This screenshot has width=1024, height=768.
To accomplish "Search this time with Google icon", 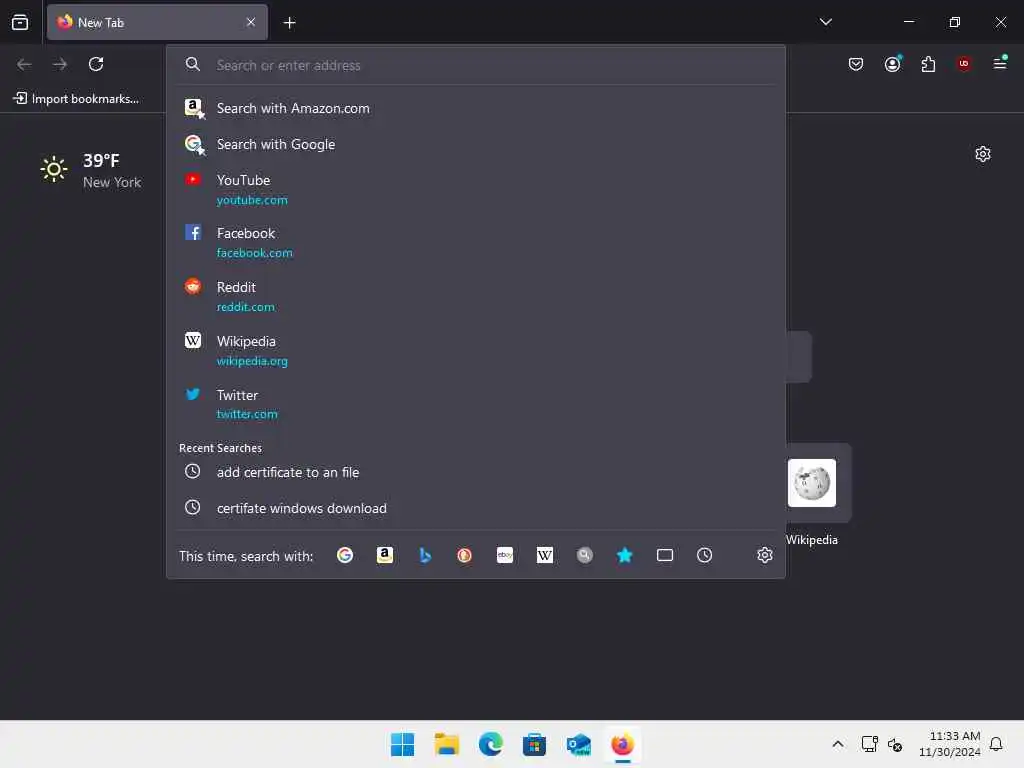I will point(345,555).
